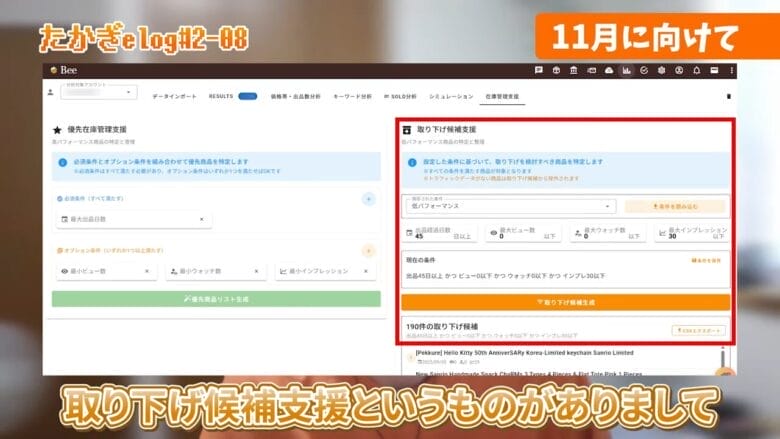Click the 最小インプレッション option field
The height and width of the screenshot is (439, 780).
[325, 271]
